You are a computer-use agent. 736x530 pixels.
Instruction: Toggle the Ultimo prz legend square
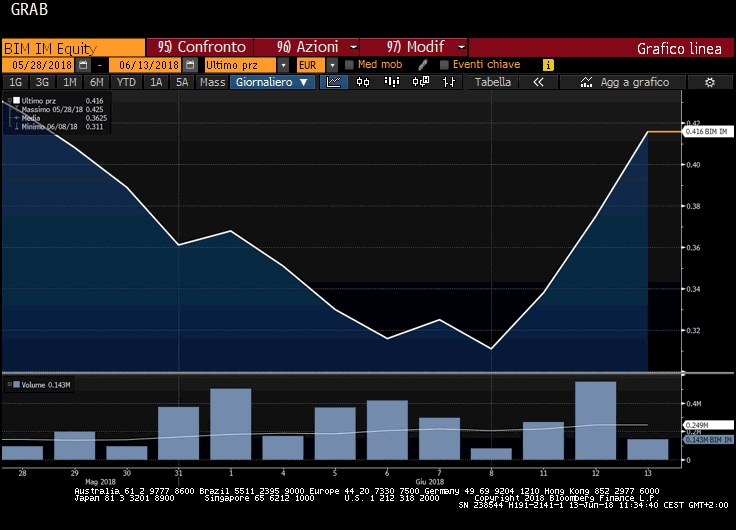[x=12, y=101]
